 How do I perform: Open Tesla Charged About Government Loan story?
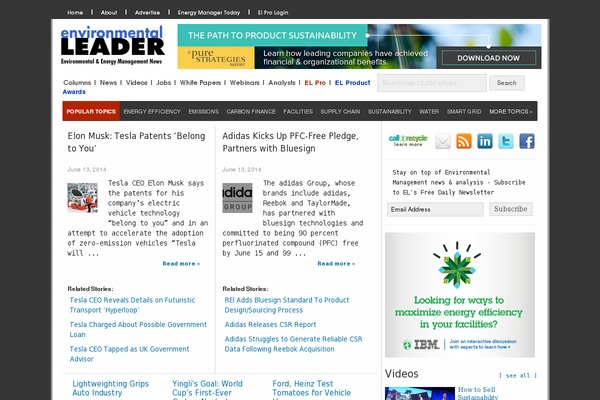138,329
